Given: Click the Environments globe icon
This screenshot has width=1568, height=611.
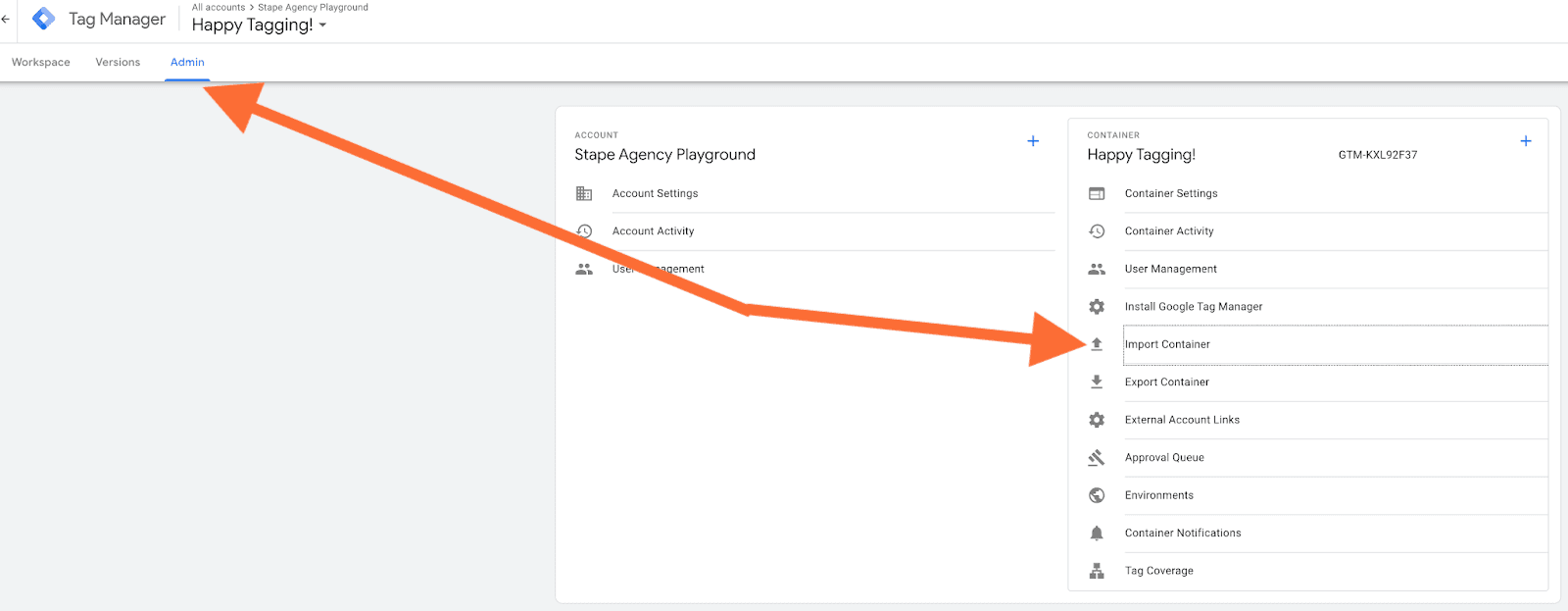Looking at the screenshot, I should pyautogui.click(x=1097, y=495).
